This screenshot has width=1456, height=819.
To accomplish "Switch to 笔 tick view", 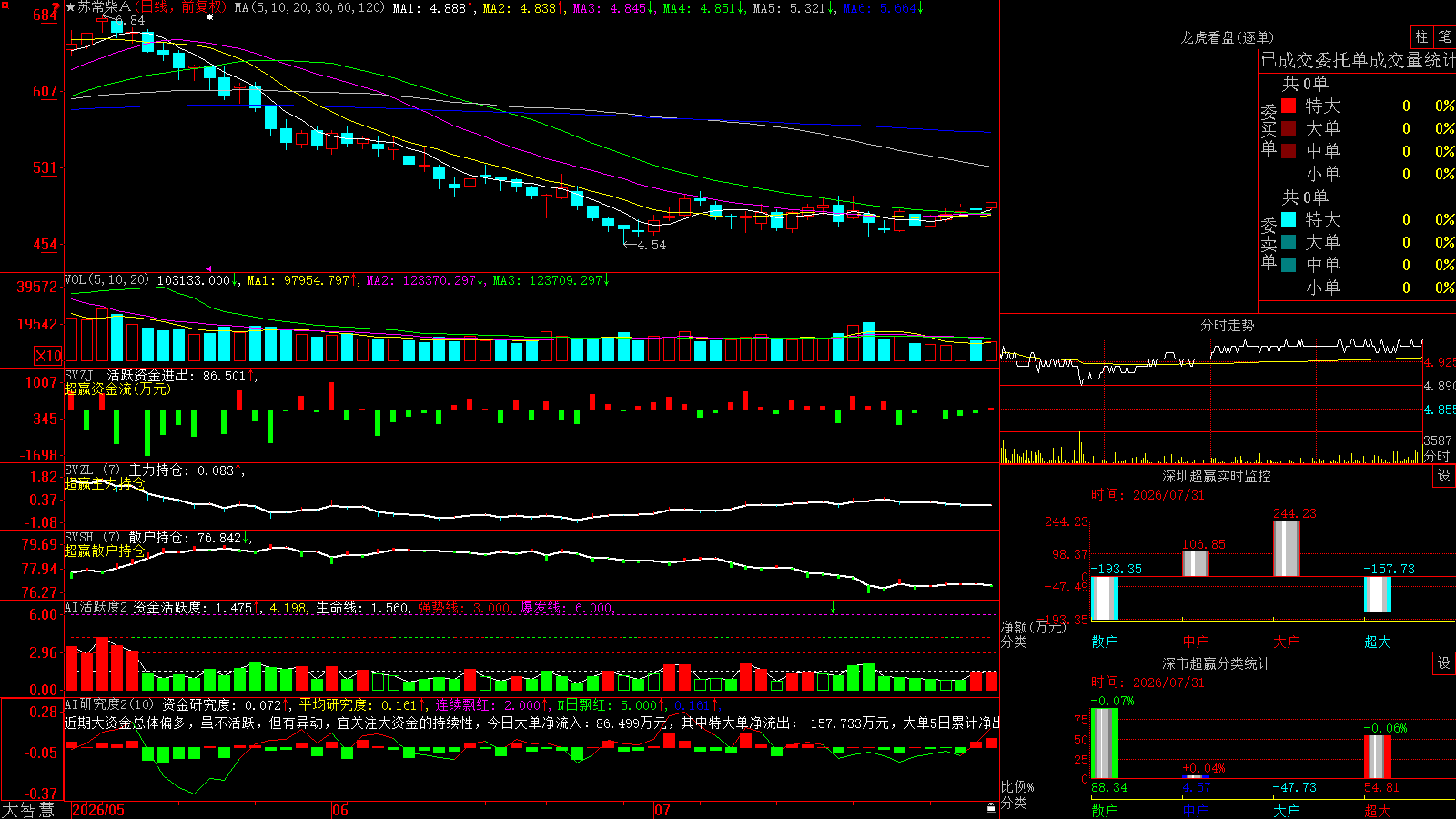I will 1444,36.
